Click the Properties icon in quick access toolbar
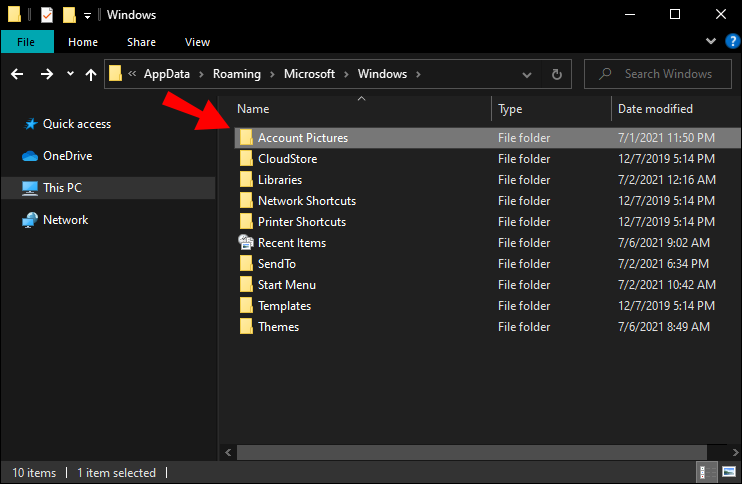The height and width of the screenshot is (484, 742). click(47, 15)
